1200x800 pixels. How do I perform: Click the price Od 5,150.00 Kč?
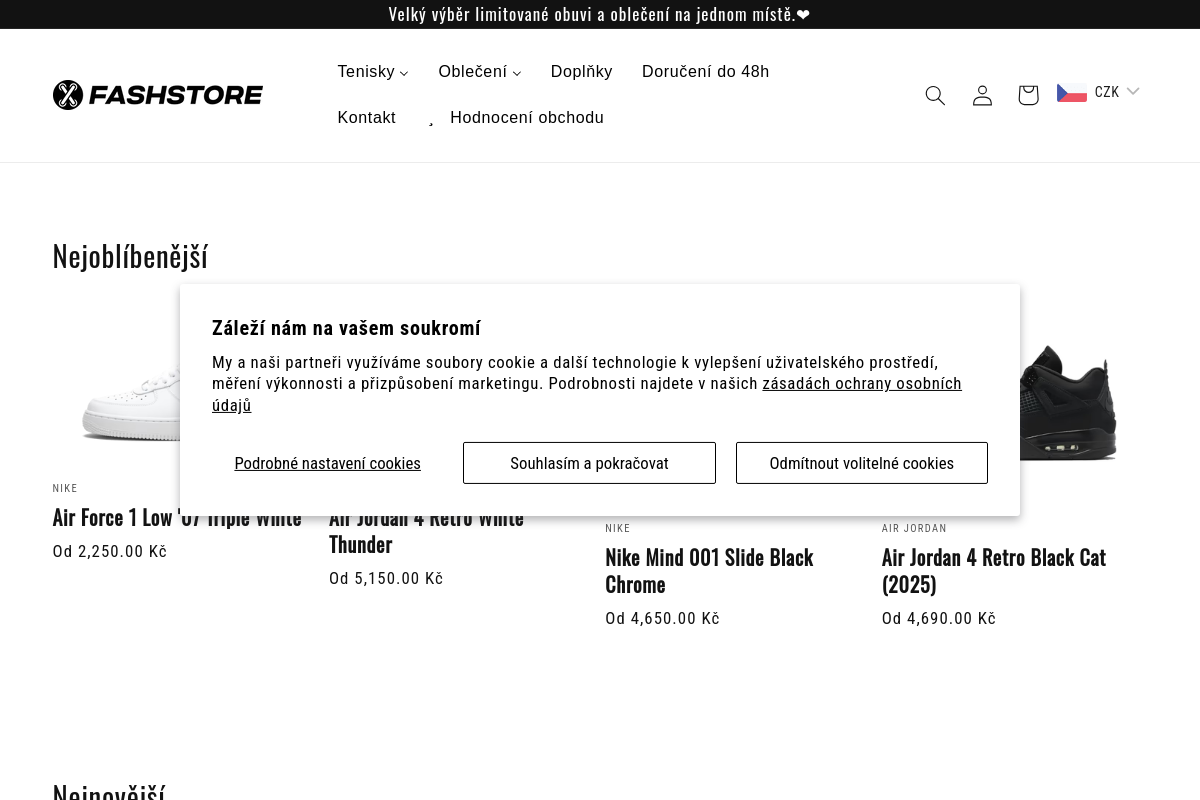[386, 578]
